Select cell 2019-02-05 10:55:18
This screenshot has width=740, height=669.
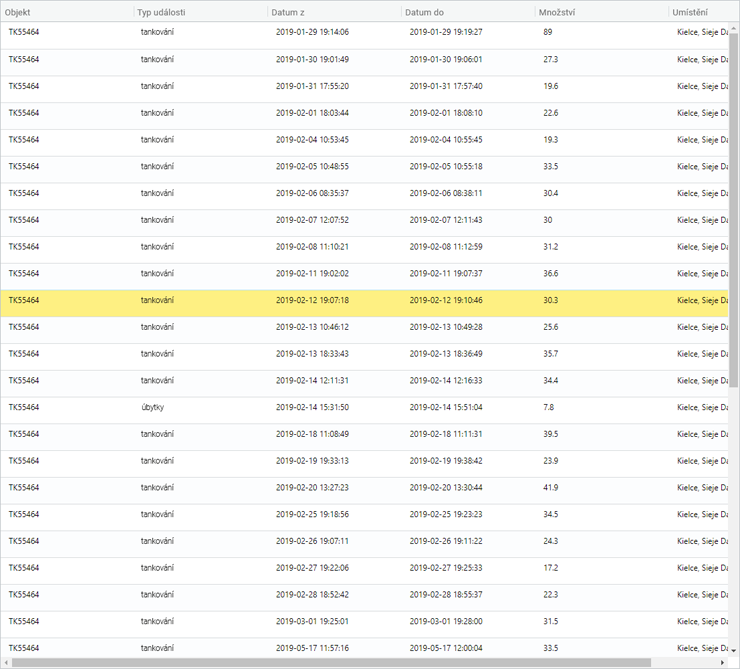click(446, 167)
